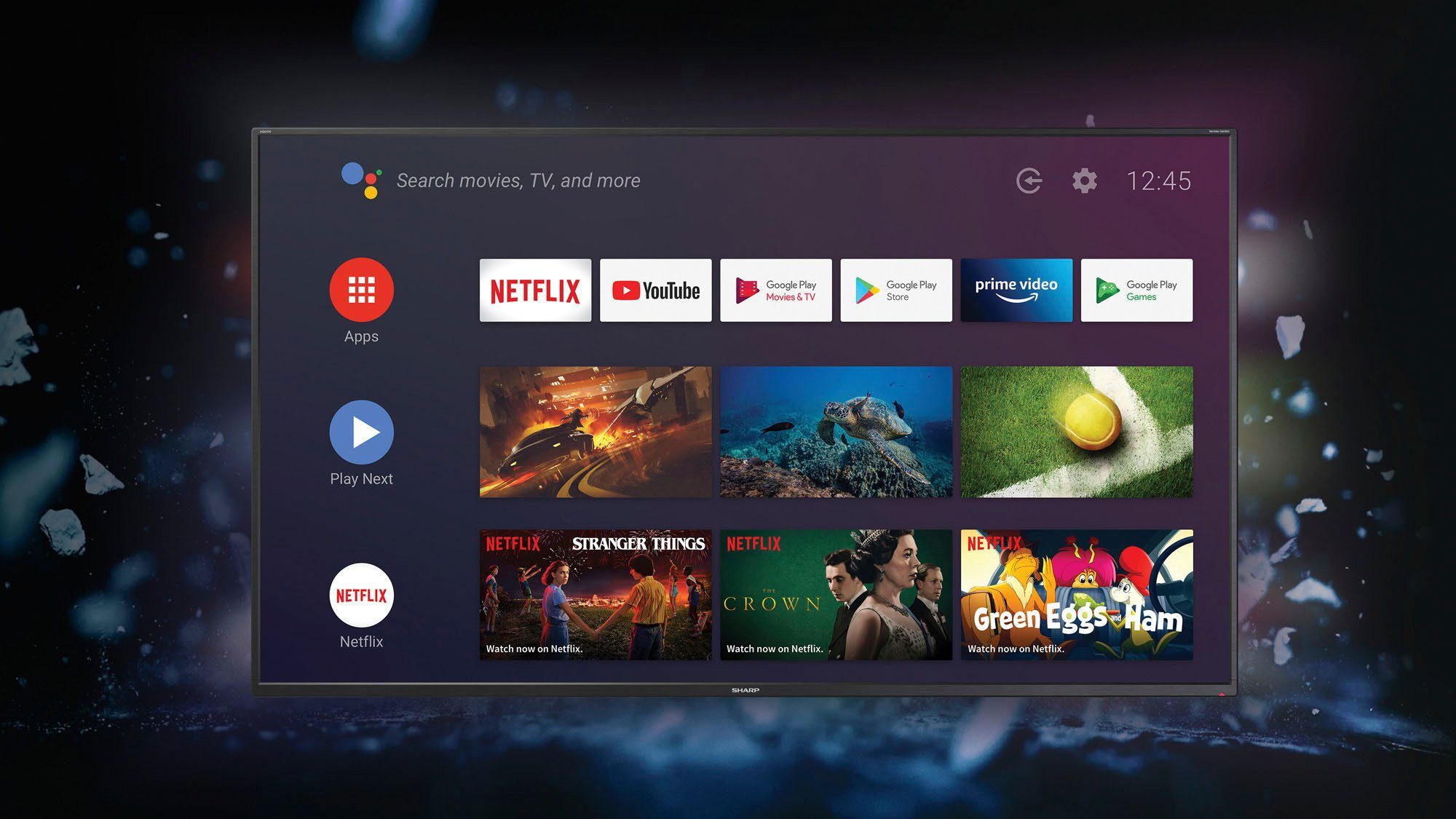Click the Google Assistant icon
Screen dimensions: 1456x819
362,181
